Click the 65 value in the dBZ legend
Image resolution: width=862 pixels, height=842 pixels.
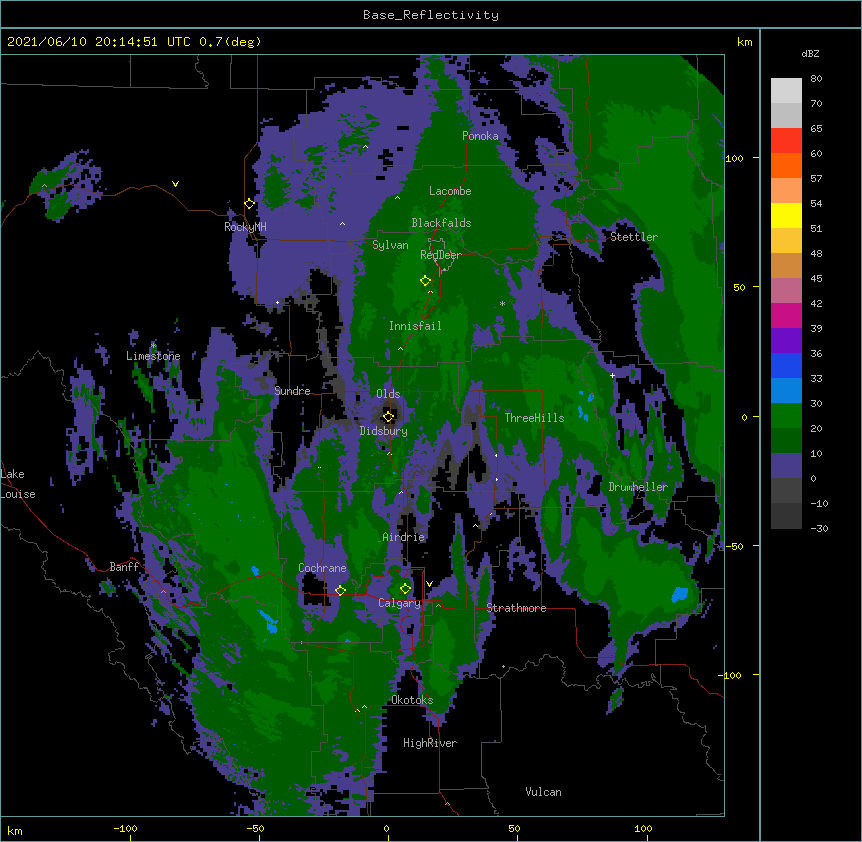(816, 129)
